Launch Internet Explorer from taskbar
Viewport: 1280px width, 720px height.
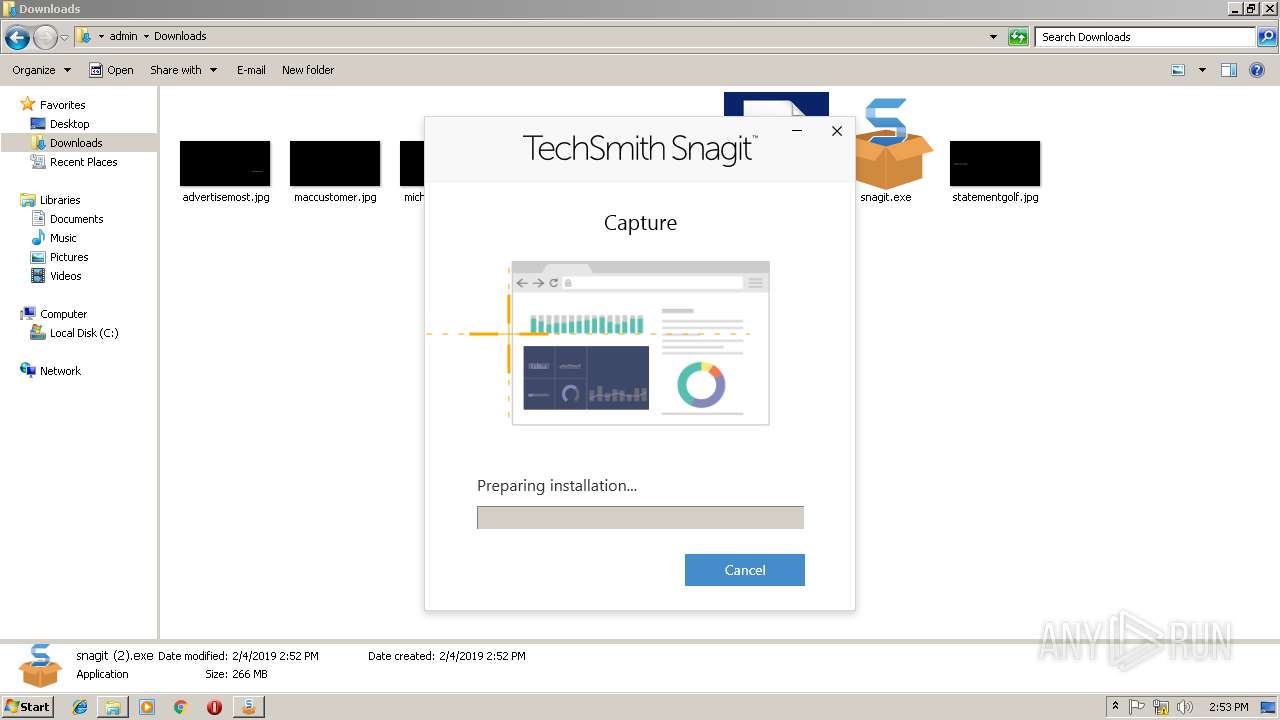pyautogui.click(x=80, y=707)
